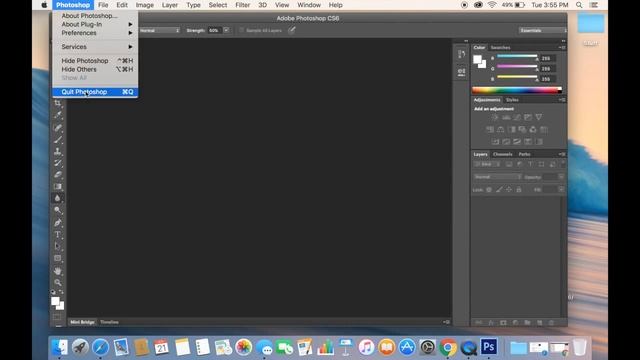The image size is (640, 360).
Task: Switch foreground and background colors
Action: click(61, 292)
